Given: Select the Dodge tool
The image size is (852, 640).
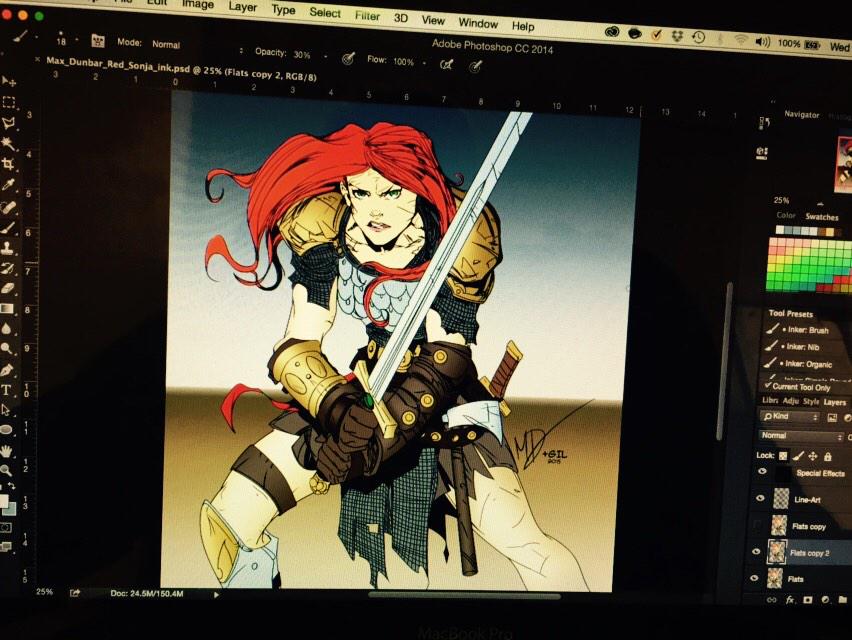Looking at the screenshot, I should [7, 349].
